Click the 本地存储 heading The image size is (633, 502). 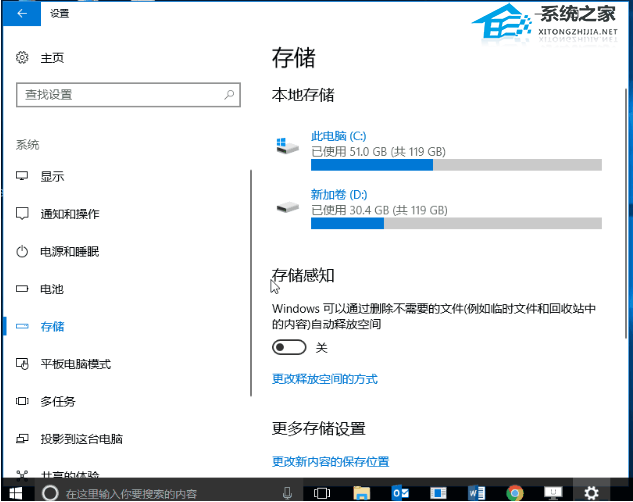click(x=303, y=95)
